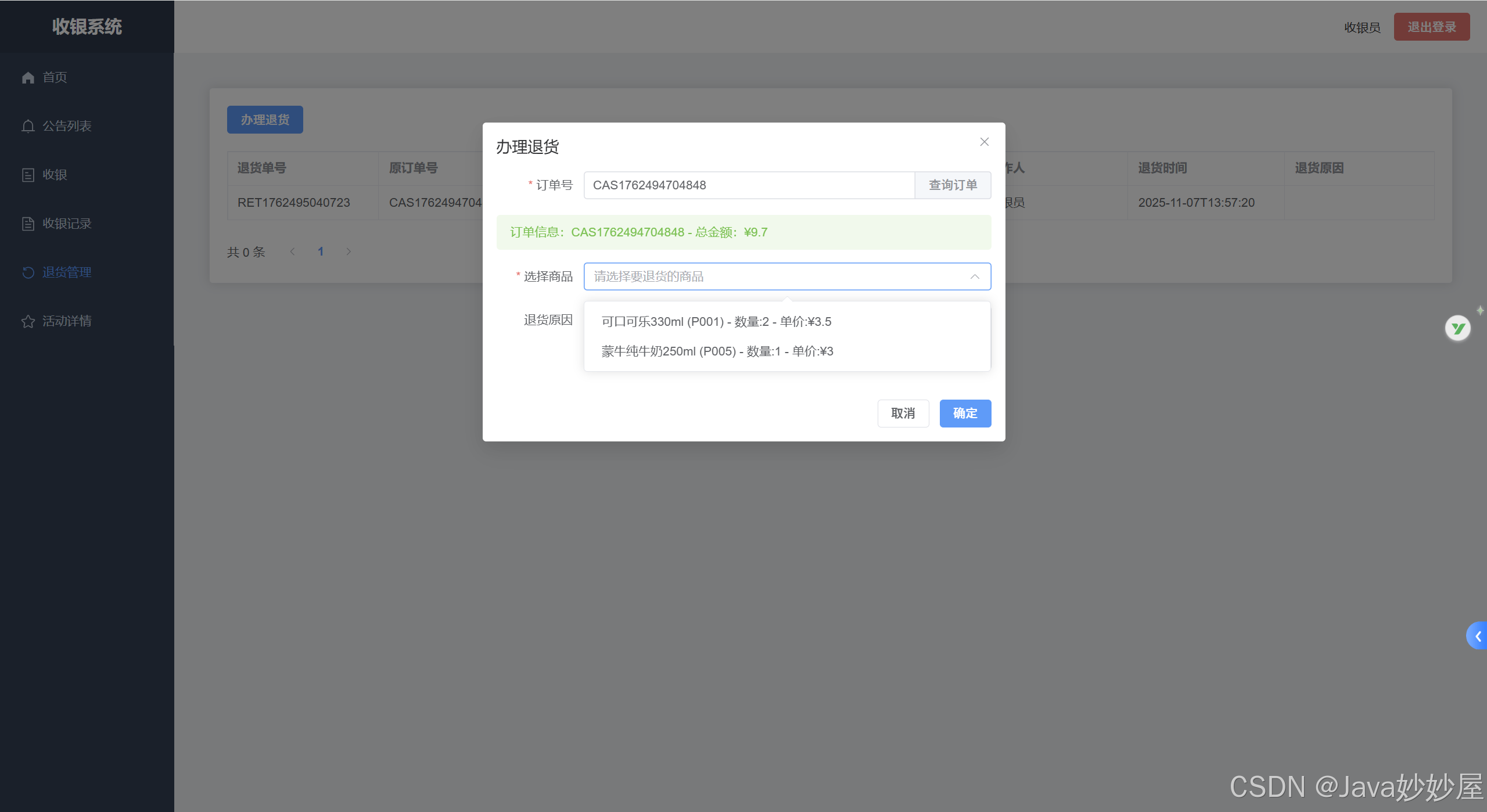Open 收银记录 menu item
The width and height of the screenshot is (1487, 812).
point(67,224)
